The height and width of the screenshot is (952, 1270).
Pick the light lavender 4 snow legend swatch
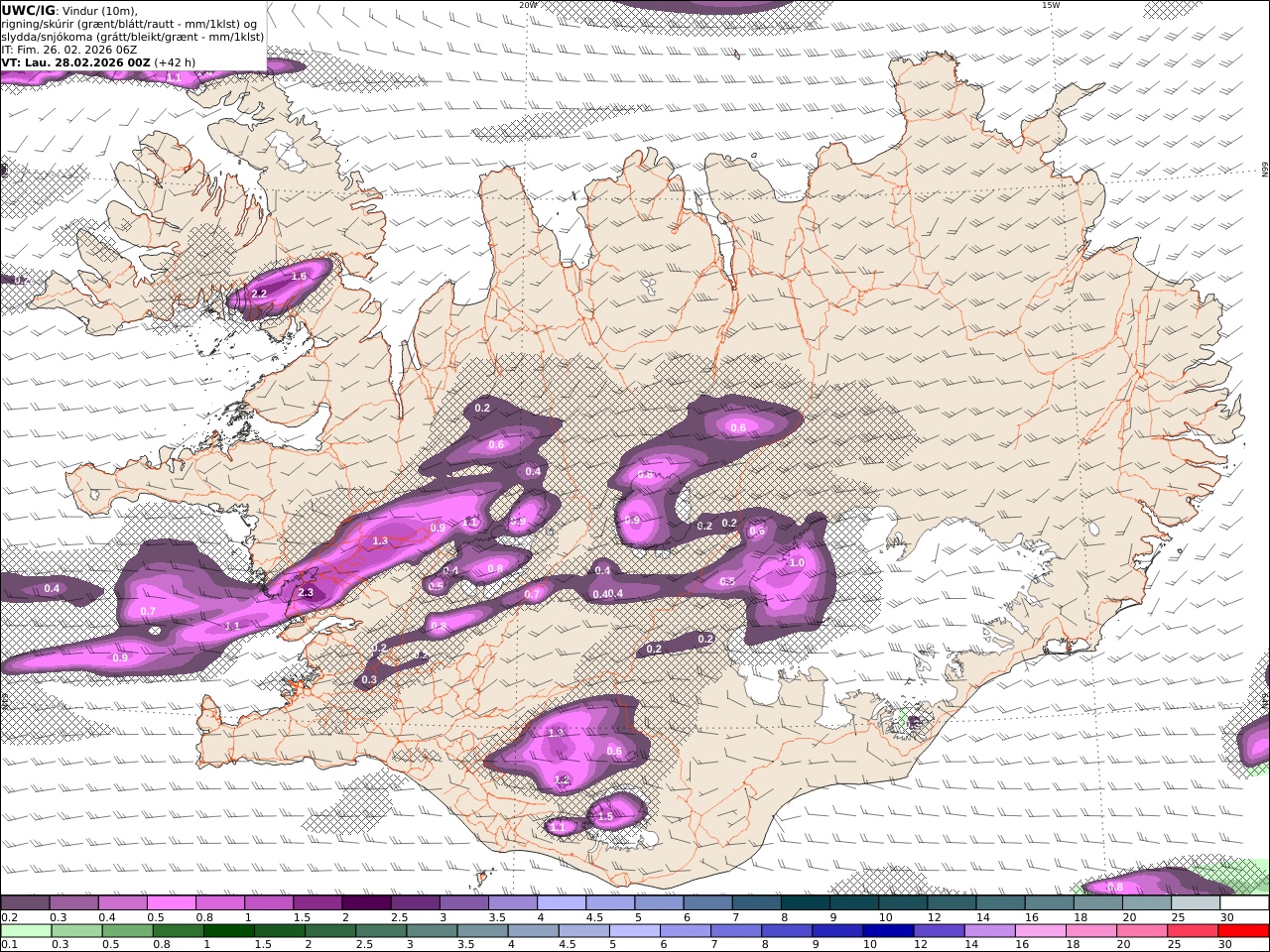tap(562, 903)
